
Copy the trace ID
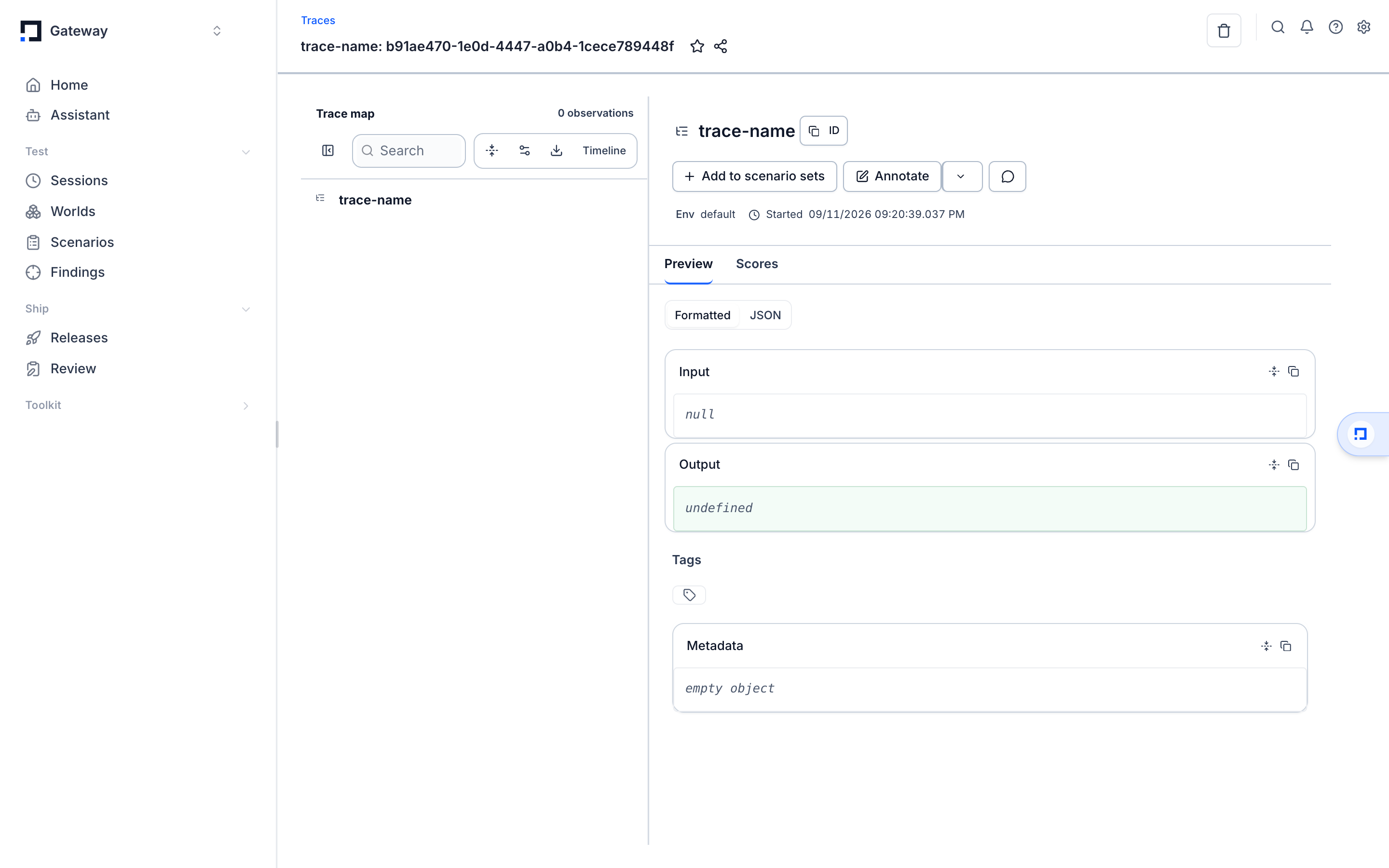[x=824, y=131]
